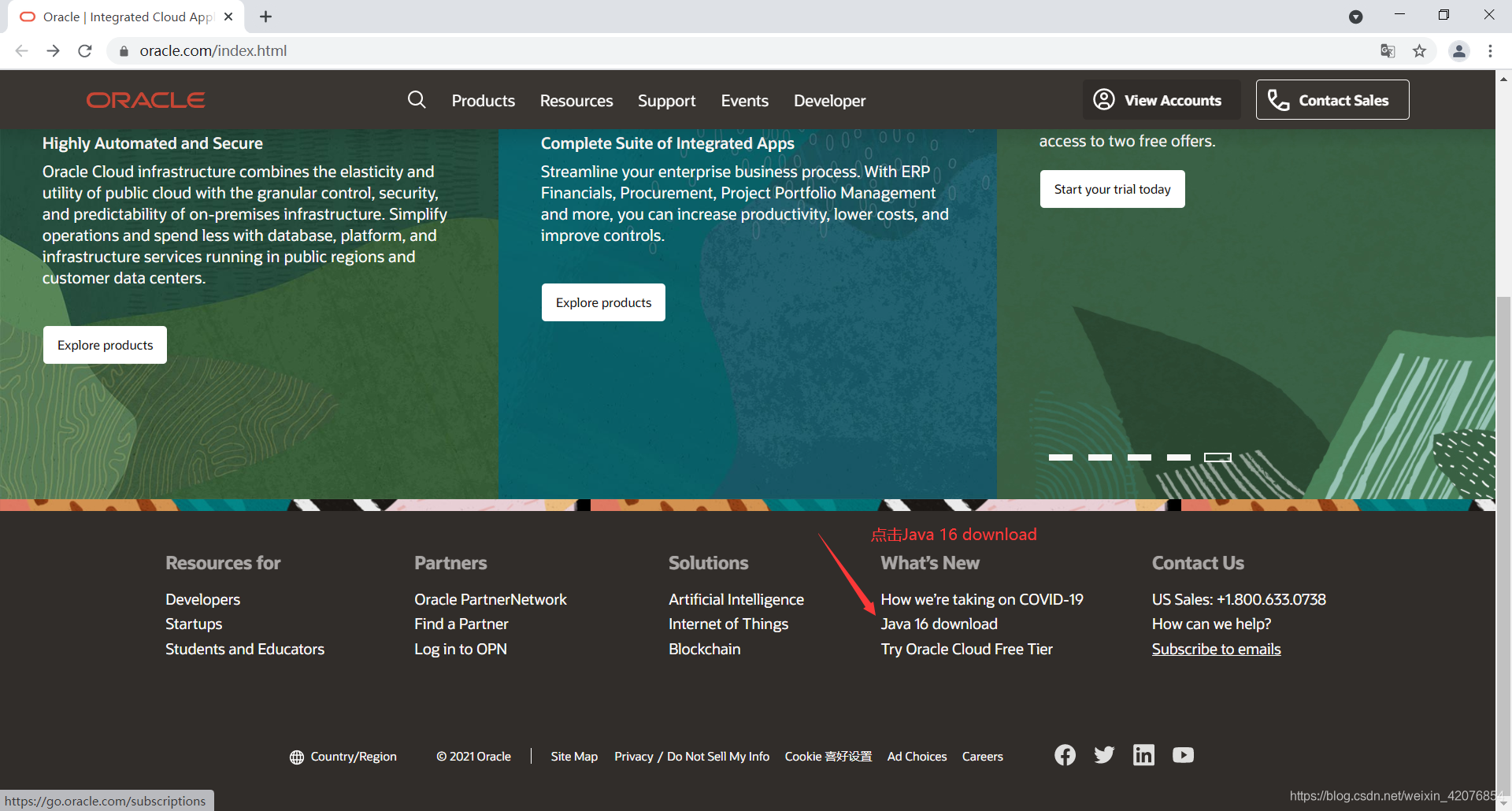Click the Country/Region text link
Screen dimensions: 1512x811
click(x=354, y=757)
